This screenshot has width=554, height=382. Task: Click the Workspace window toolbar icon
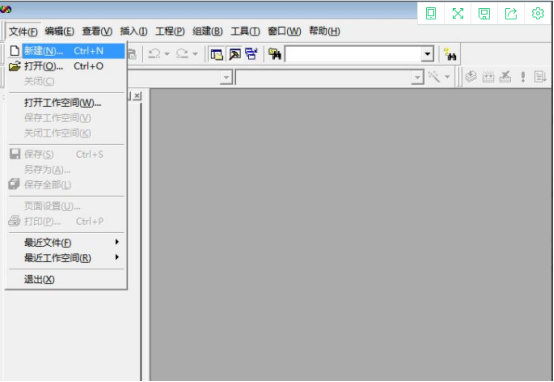click(x=216, y=54)
